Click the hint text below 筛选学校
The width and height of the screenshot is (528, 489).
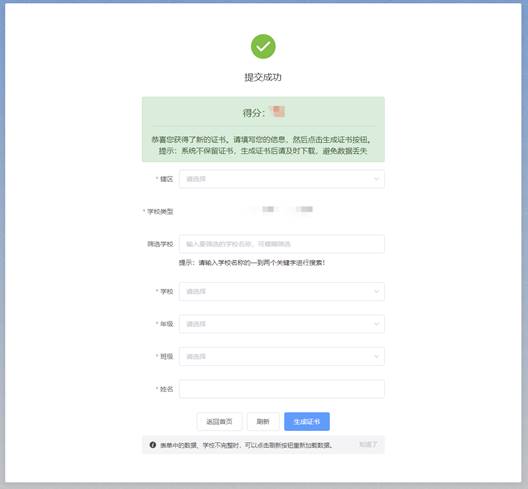coord(252,263)
